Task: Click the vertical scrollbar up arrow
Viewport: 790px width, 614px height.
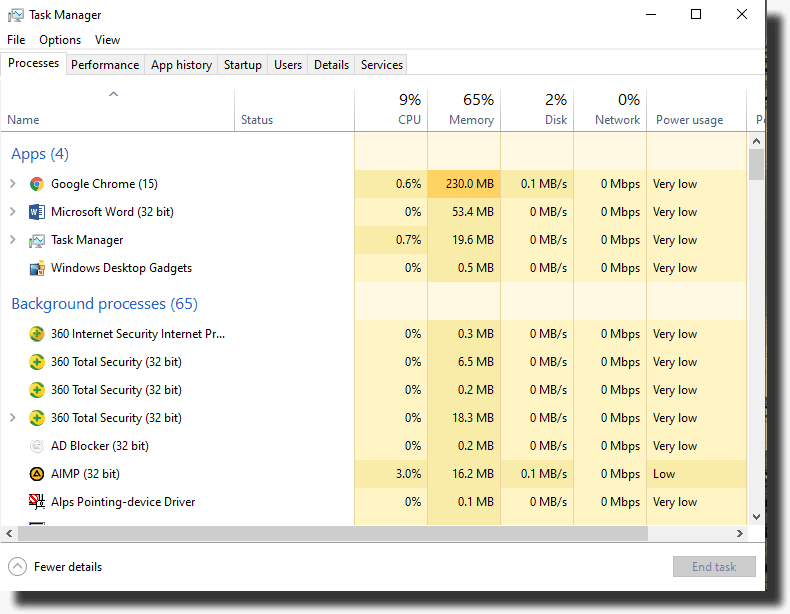Action: [x=756, y=141]
